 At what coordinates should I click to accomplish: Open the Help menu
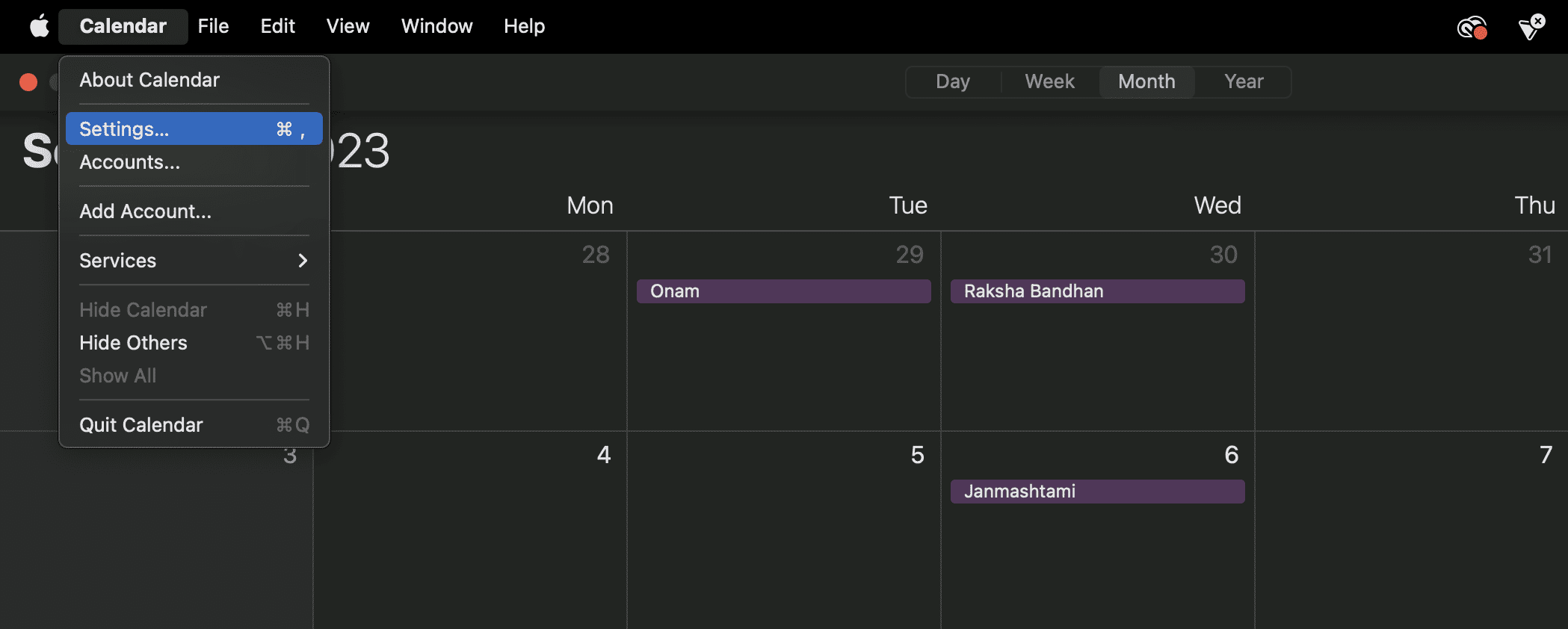tap(524, 26)
